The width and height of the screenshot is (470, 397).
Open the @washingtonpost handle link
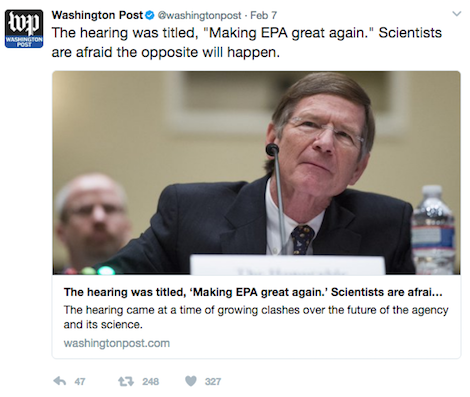(x=199, y=15)
